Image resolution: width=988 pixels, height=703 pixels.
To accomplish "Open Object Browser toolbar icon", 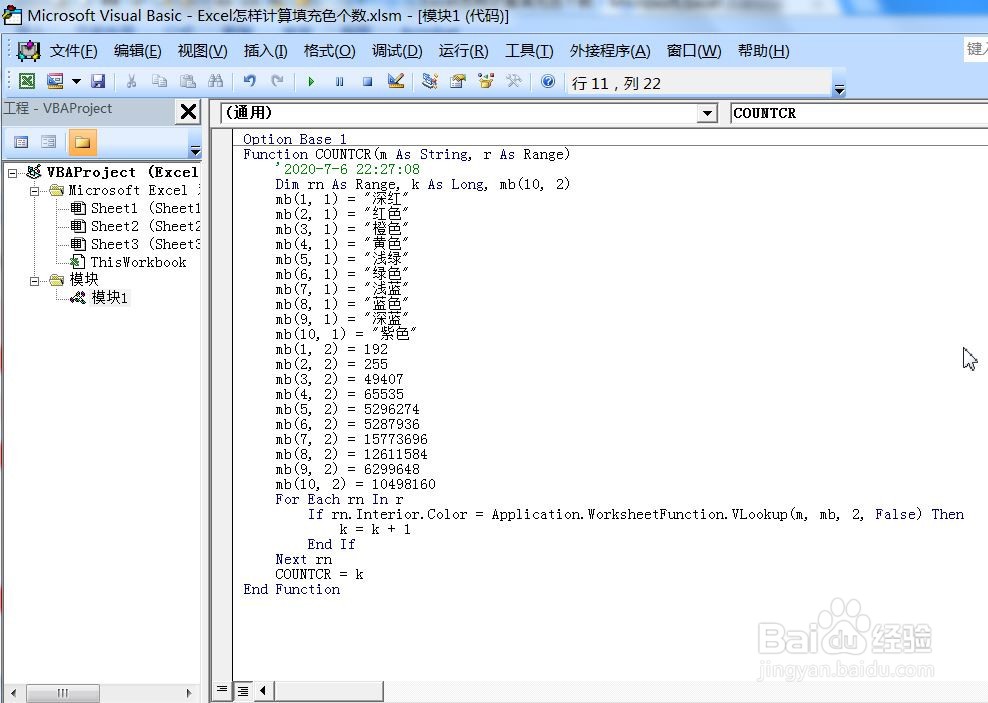I will [486, 81].
